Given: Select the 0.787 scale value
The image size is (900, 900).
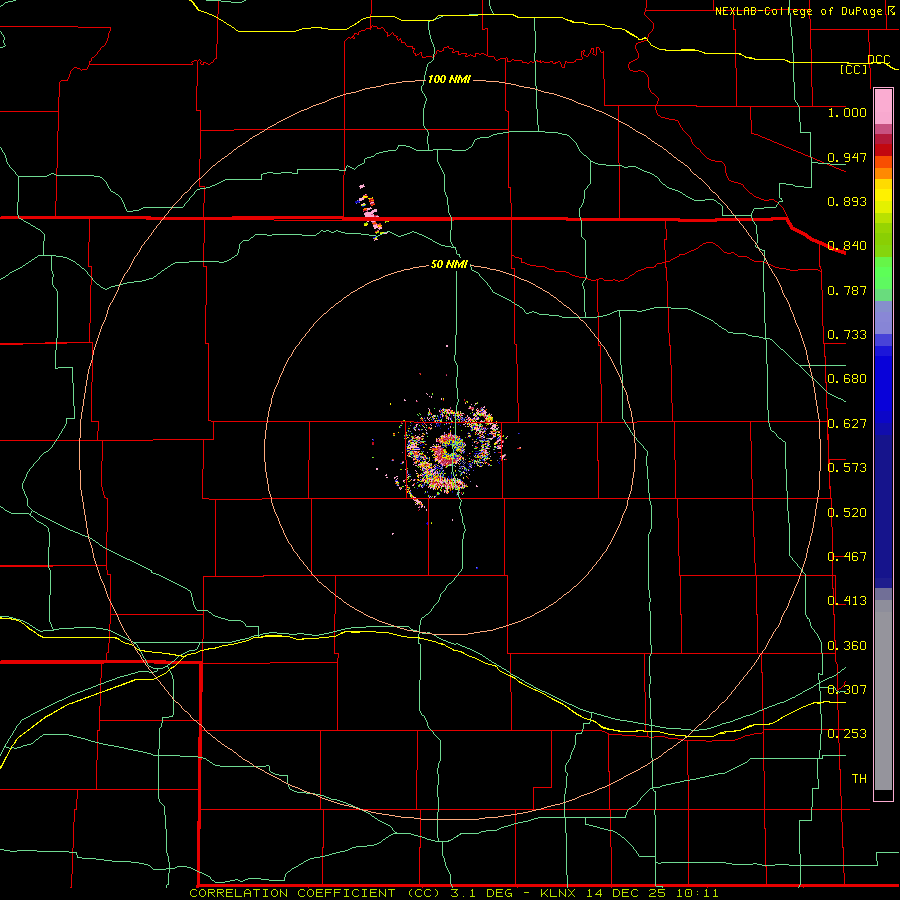Looking at the screenshot, I should (847, 290).
